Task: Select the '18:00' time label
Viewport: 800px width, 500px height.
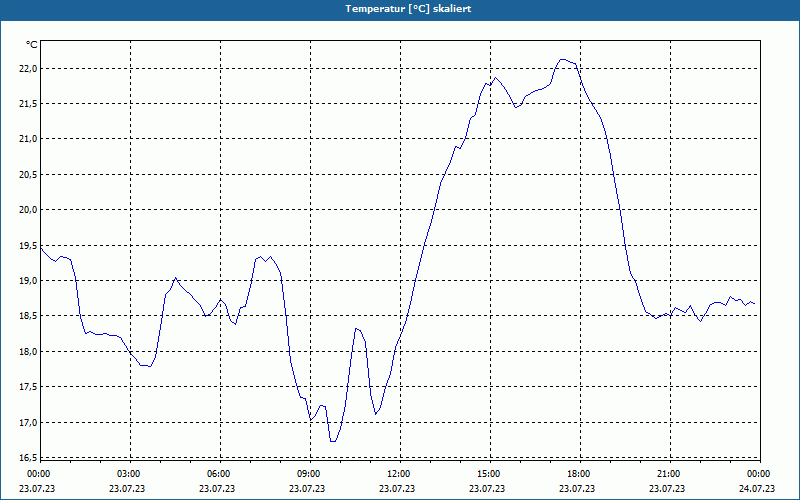Action: click(577, 474)
